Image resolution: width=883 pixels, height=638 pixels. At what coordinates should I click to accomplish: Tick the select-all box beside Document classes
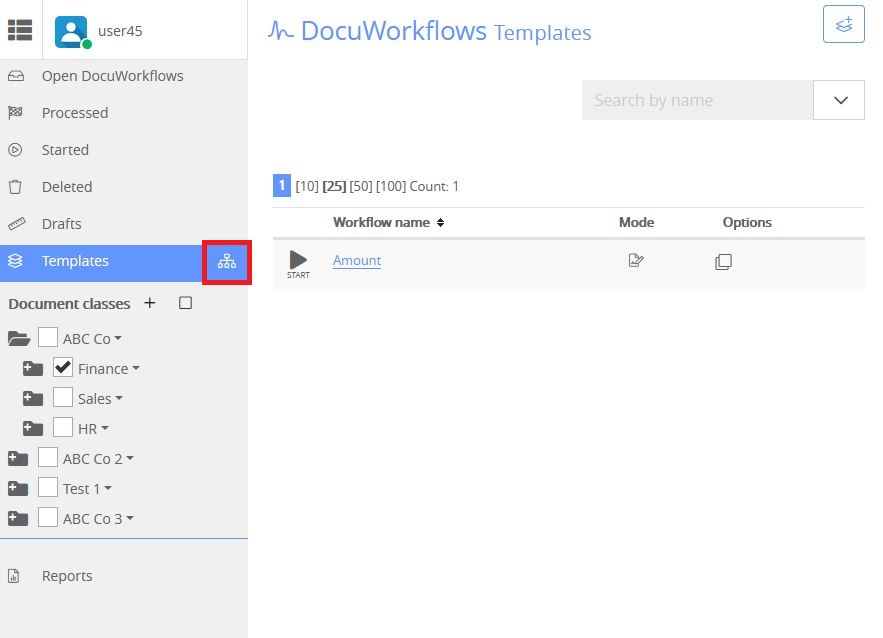185,303
